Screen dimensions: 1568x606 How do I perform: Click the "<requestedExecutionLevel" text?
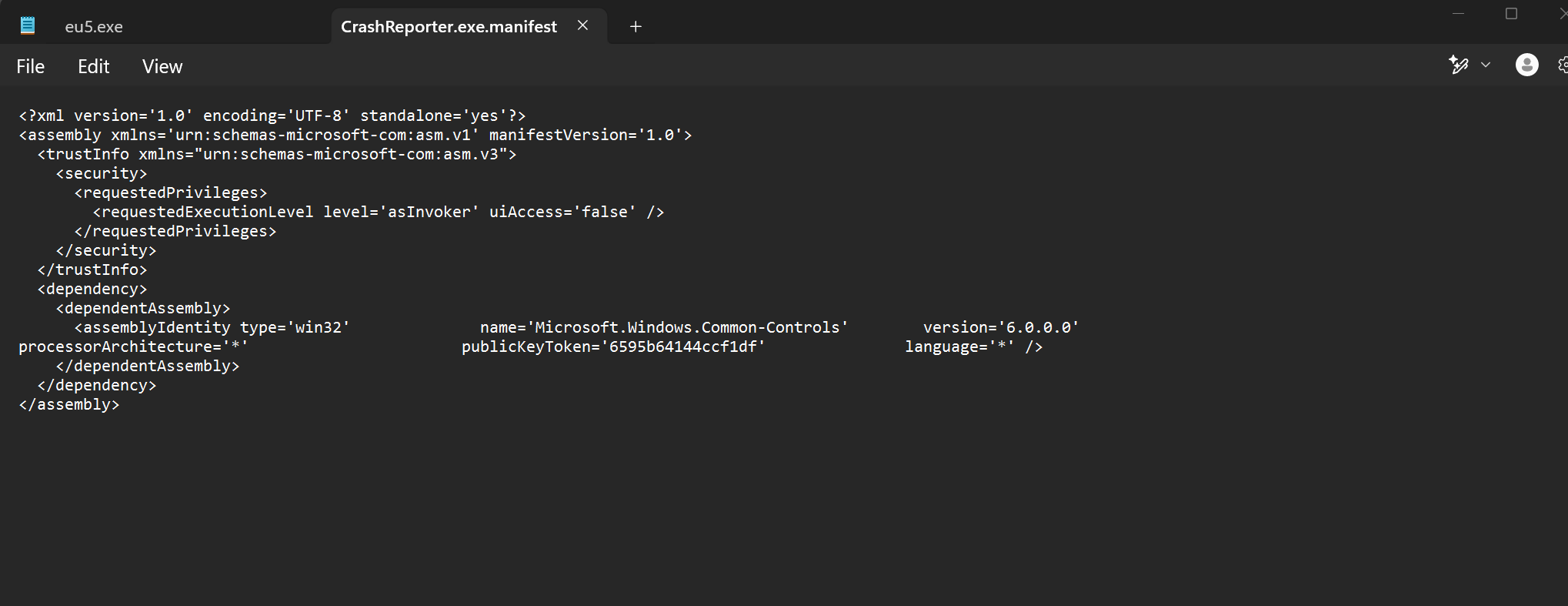(203, 212)
